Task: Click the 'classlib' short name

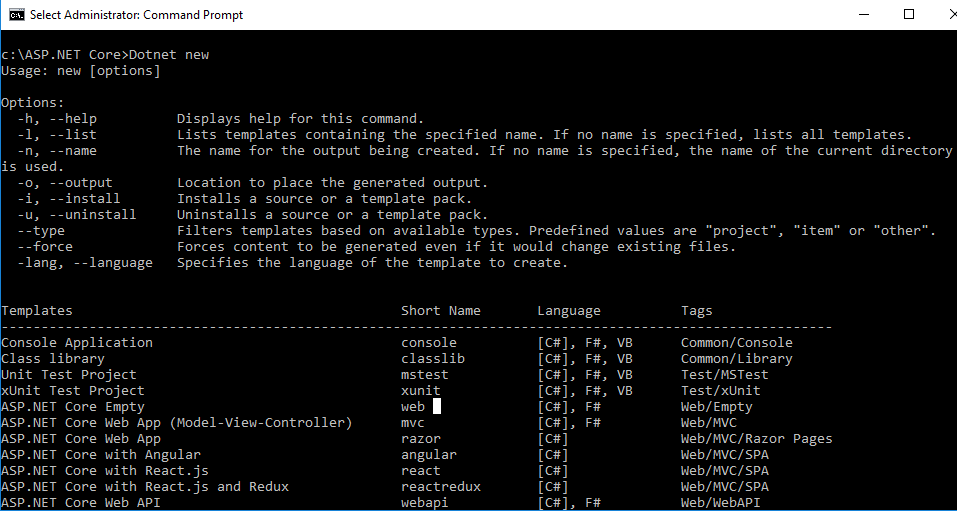Action: tap(433, 358)
